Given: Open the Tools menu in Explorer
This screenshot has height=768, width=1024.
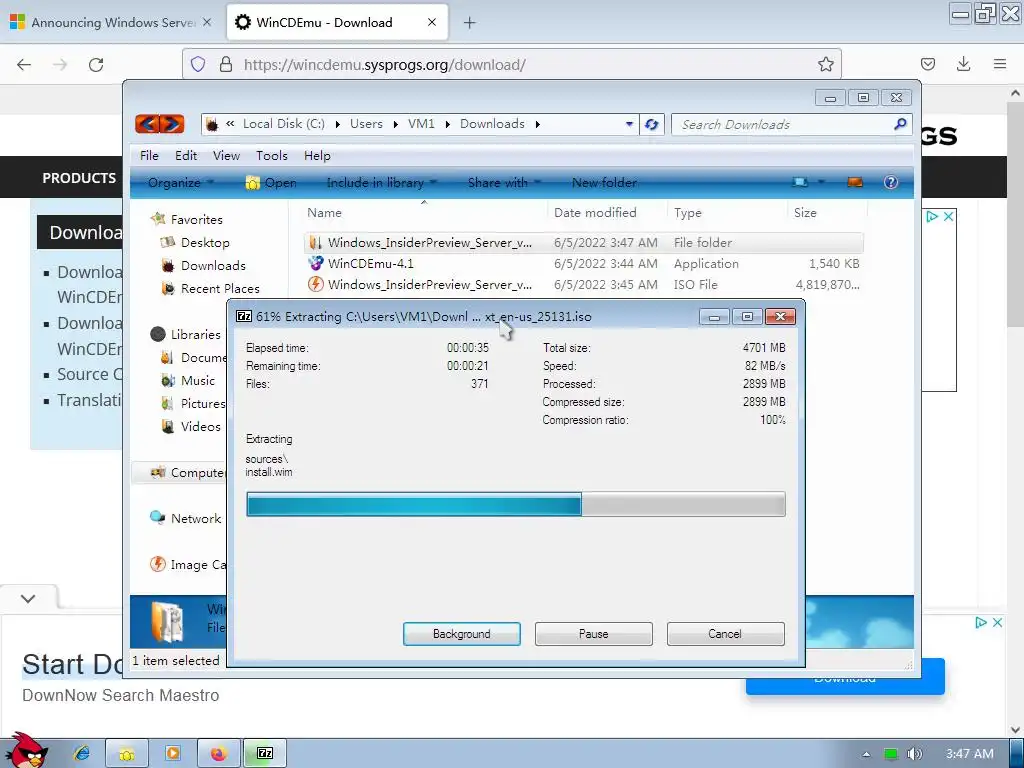Looking at the screenshot, I should (x=272, y=155).
